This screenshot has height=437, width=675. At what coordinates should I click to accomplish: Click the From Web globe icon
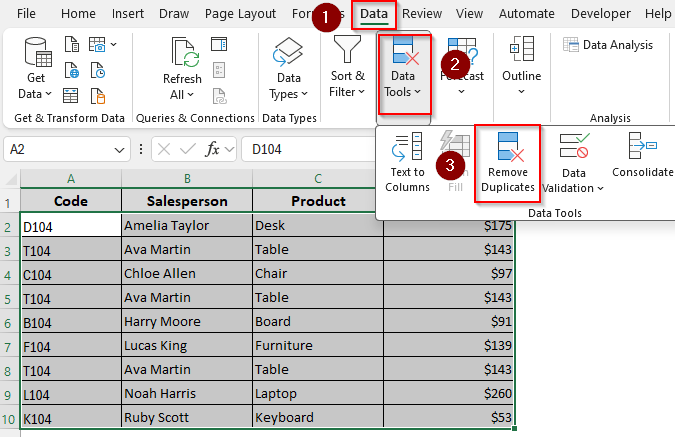pos(71,70)
